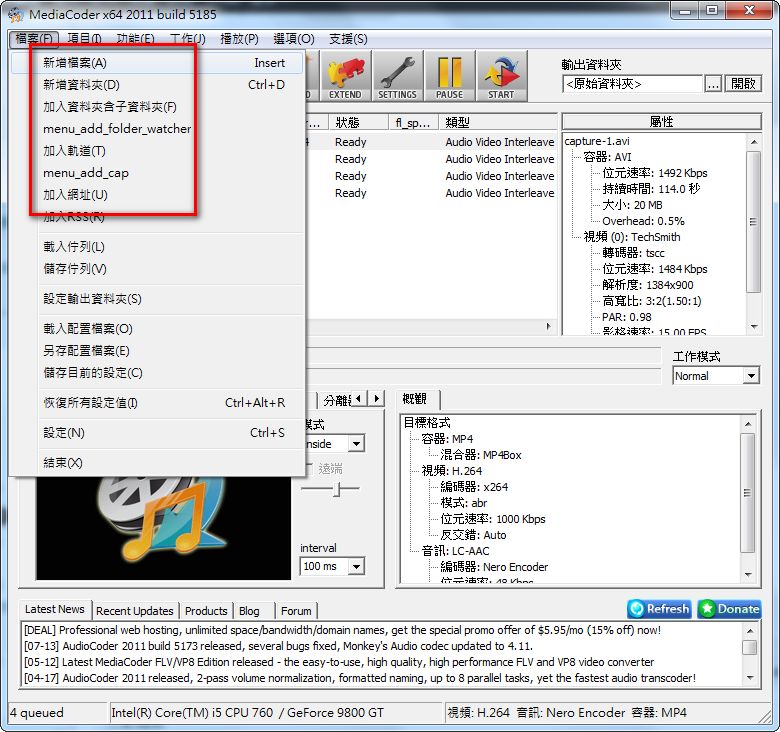
Task: Open the 功能(E) menu
Action: [x=135, y=38]
